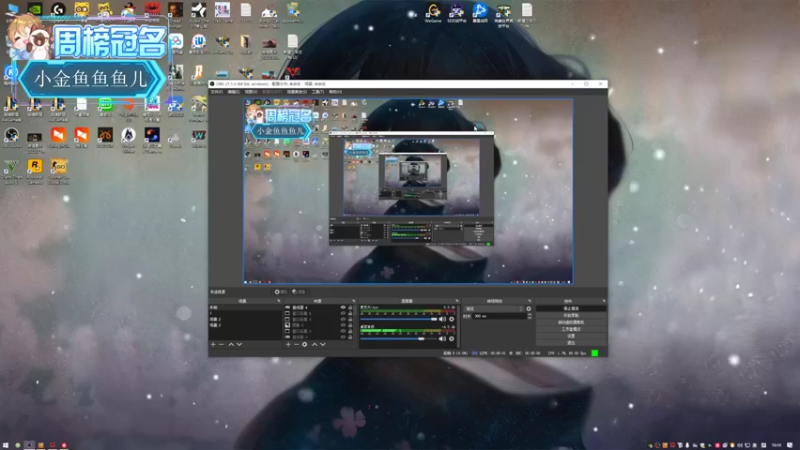This screenshot has width=800, height=450.
Task: Open the scene transition type dropdown
Action: pos(494,309)
